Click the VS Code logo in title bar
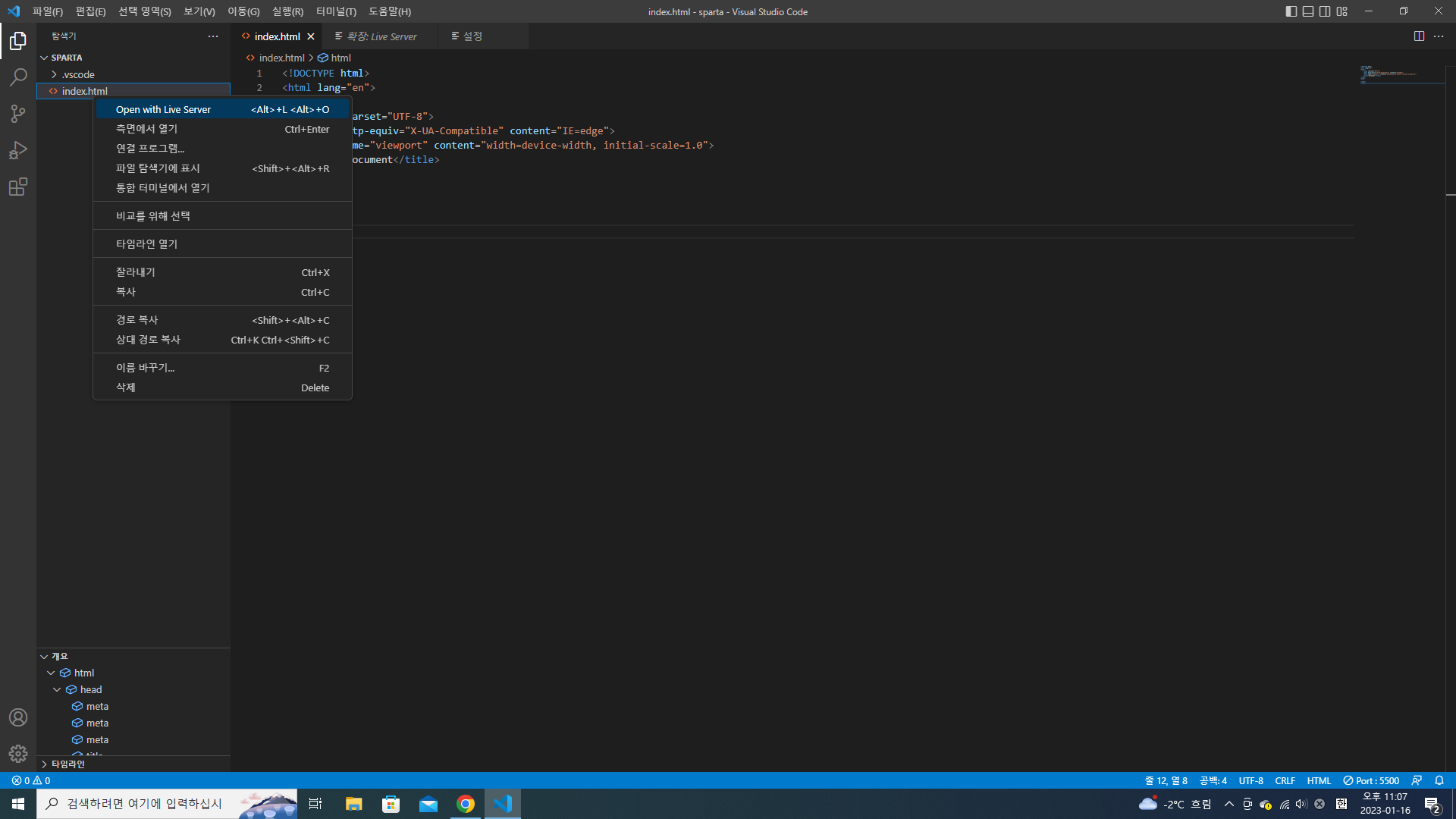Viewport: 1456px width, 819px height. (x=14, y=11)
